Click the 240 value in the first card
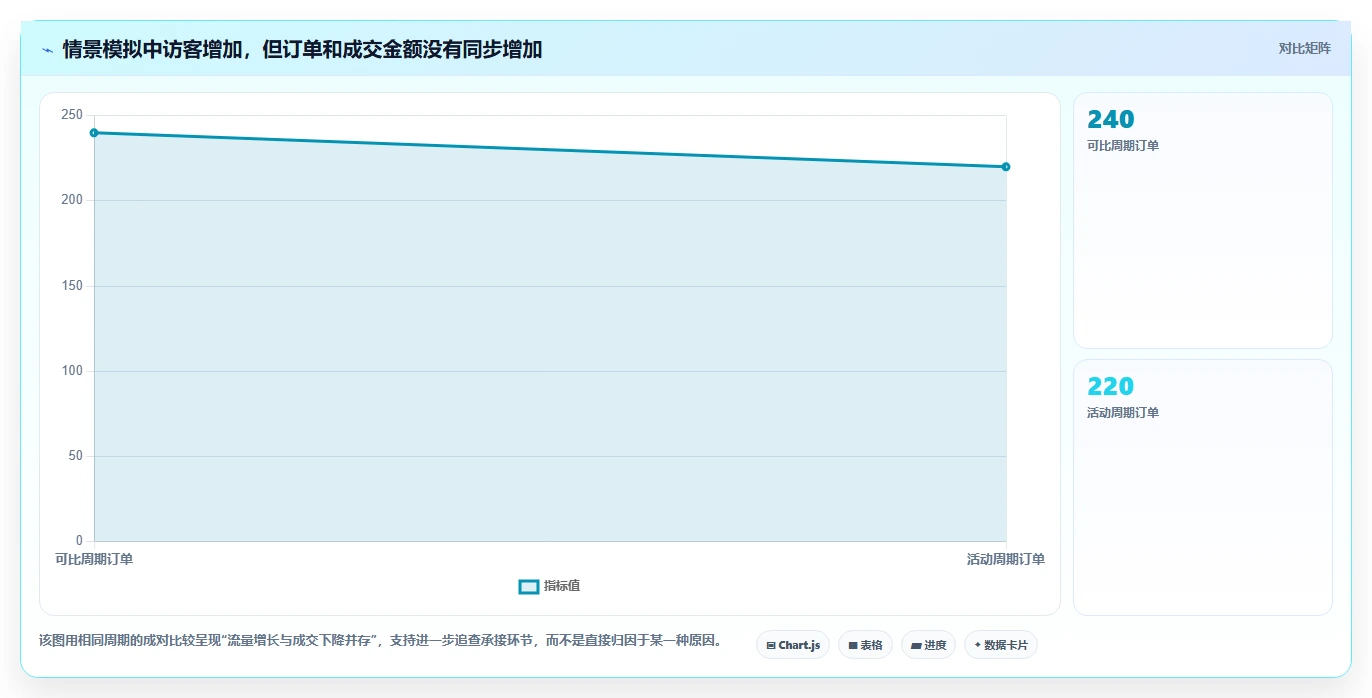 click(x=1111, y=120)
